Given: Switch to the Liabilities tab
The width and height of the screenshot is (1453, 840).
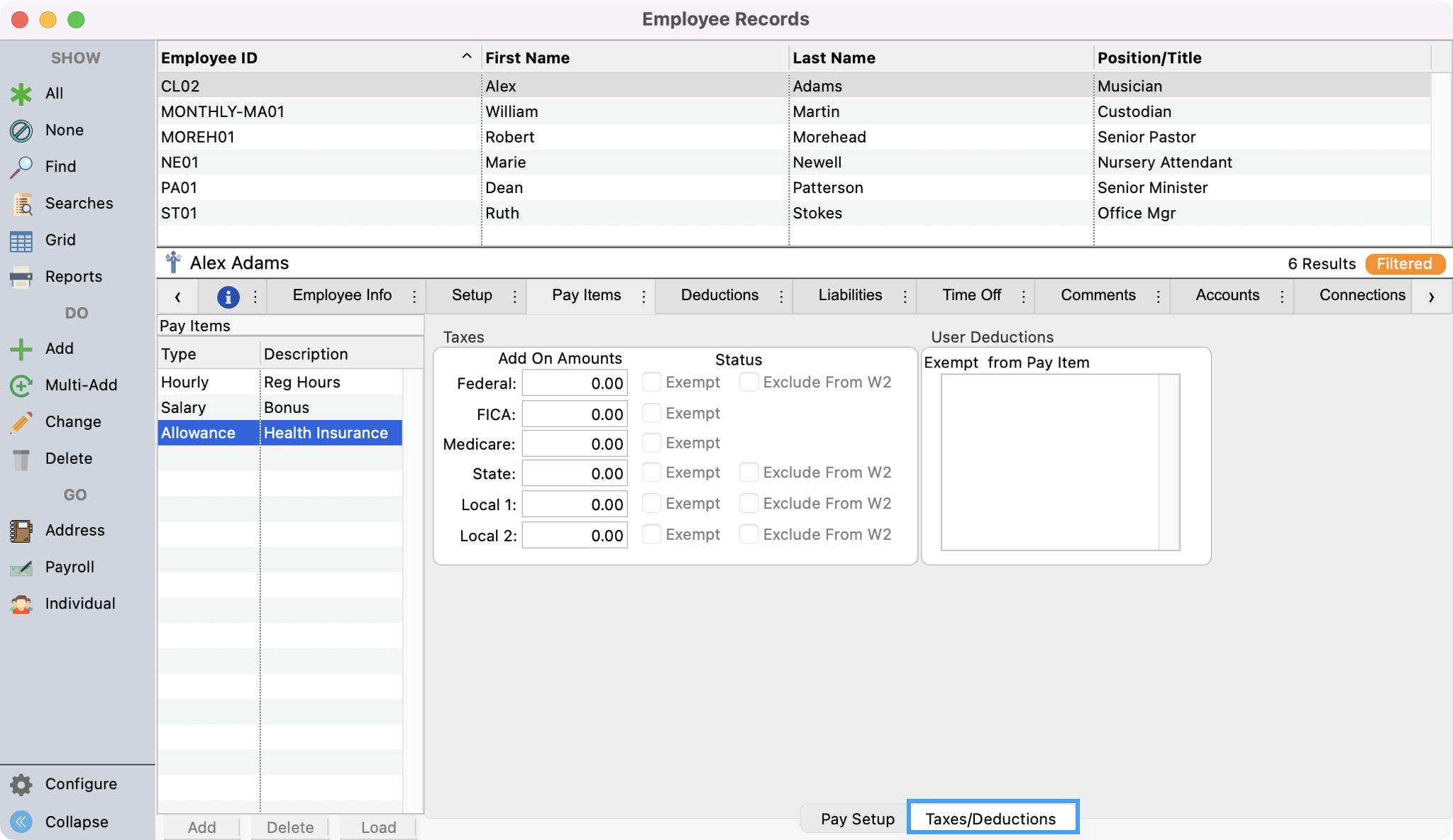Looking at the screenshot, I should coord(850,295).
